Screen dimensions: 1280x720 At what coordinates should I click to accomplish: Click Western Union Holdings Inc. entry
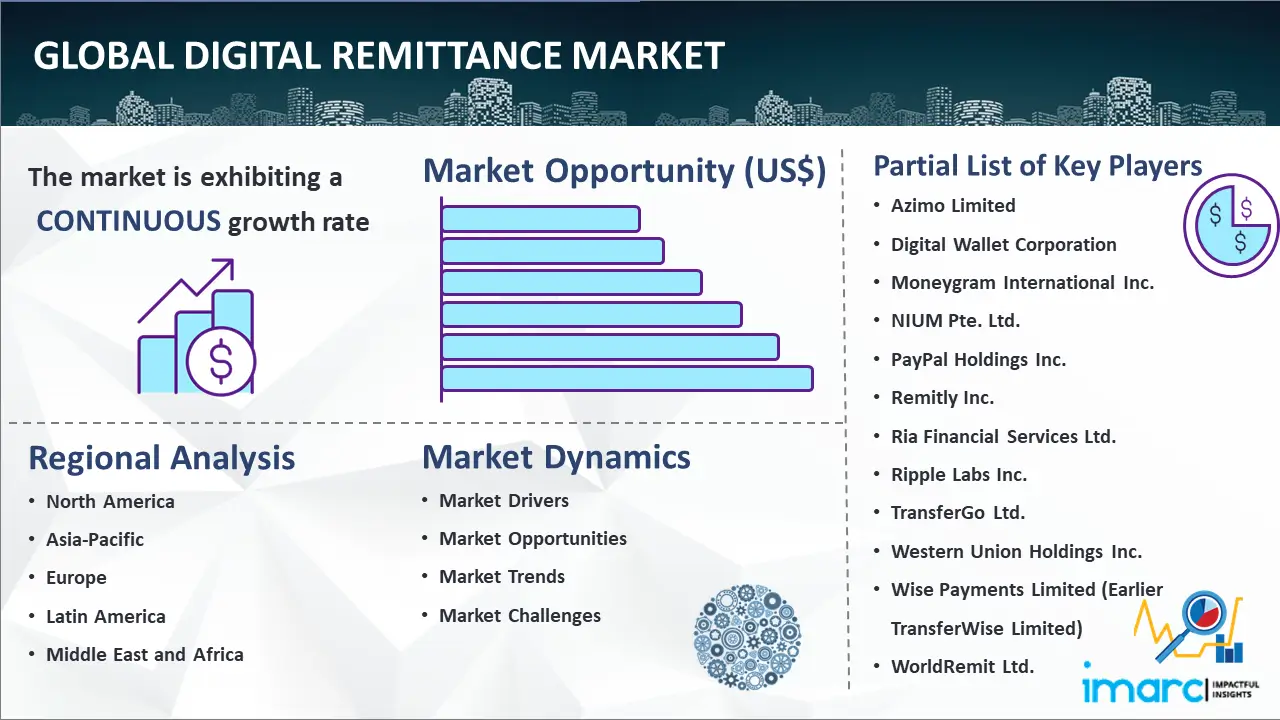coord(1016,551)
